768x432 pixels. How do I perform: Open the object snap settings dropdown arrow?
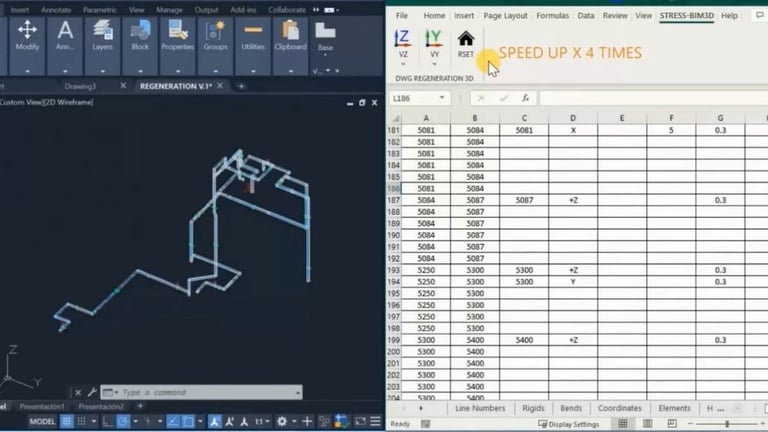(200, 421)
